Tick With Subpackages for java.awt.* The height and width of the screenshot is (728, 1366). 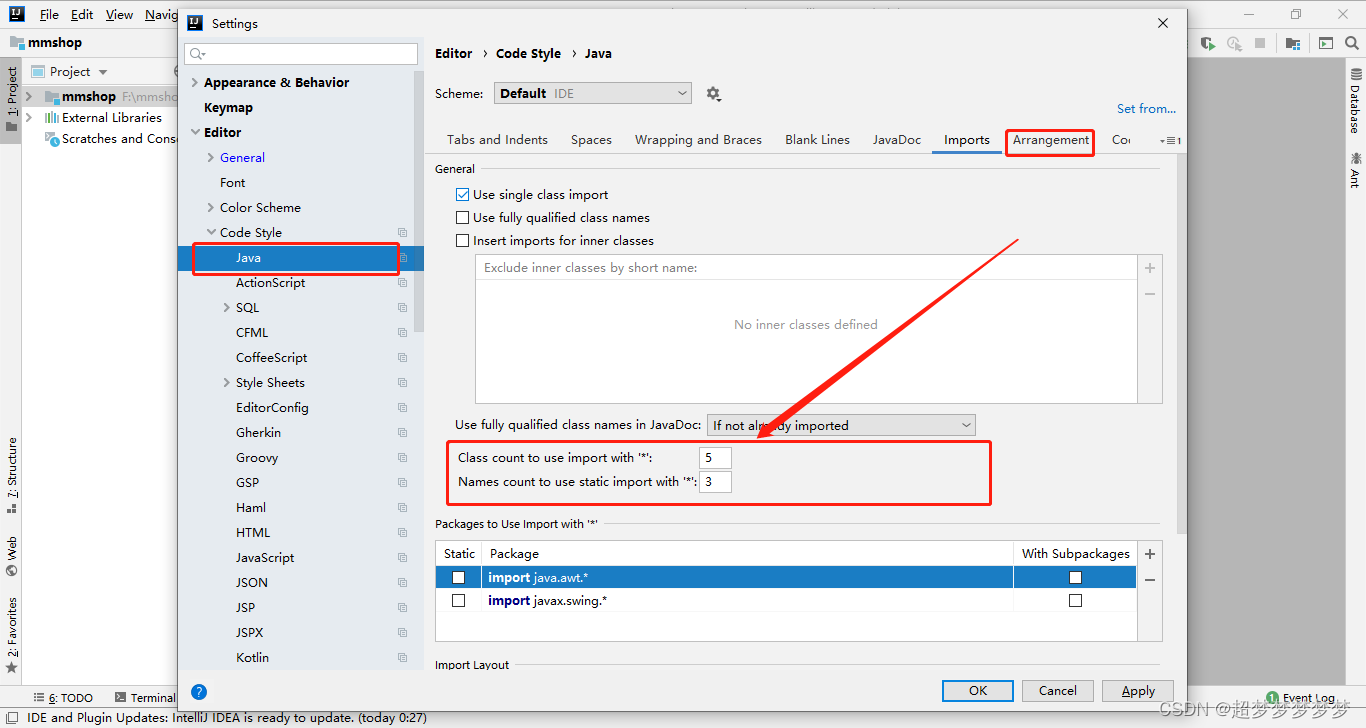[x=1075, y=578]
